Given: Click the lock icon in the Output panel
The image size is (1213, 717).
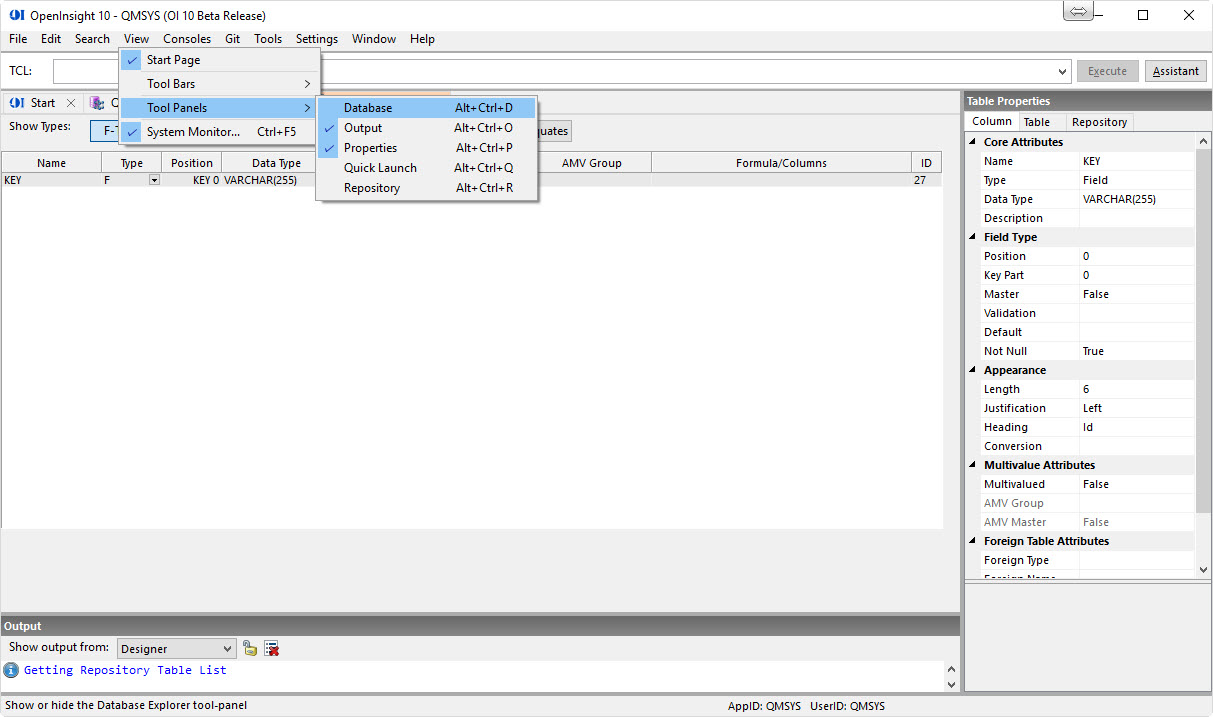Looking at the screenshot, I should [x=250, y=649].
